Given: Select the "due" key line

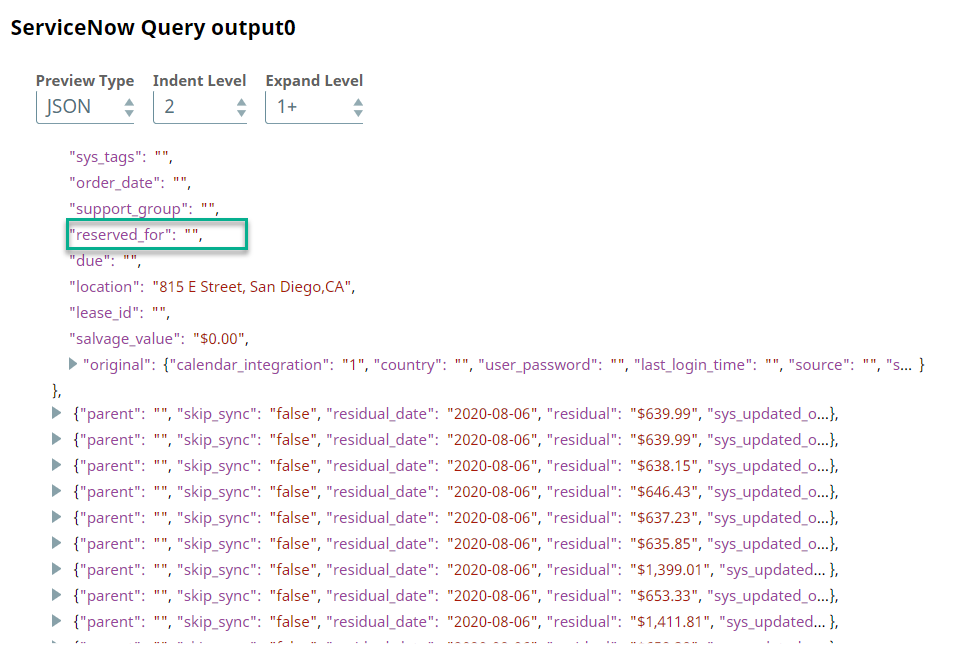Looking at the screenshot, I should (105, 261).
